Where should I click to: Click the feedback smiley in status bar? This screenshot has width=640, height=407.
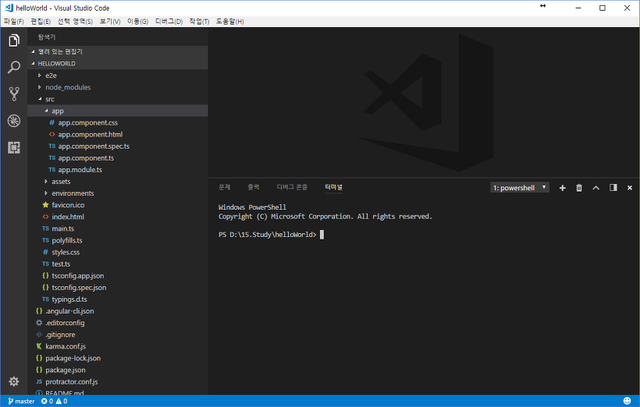click(x=627, y=401)
